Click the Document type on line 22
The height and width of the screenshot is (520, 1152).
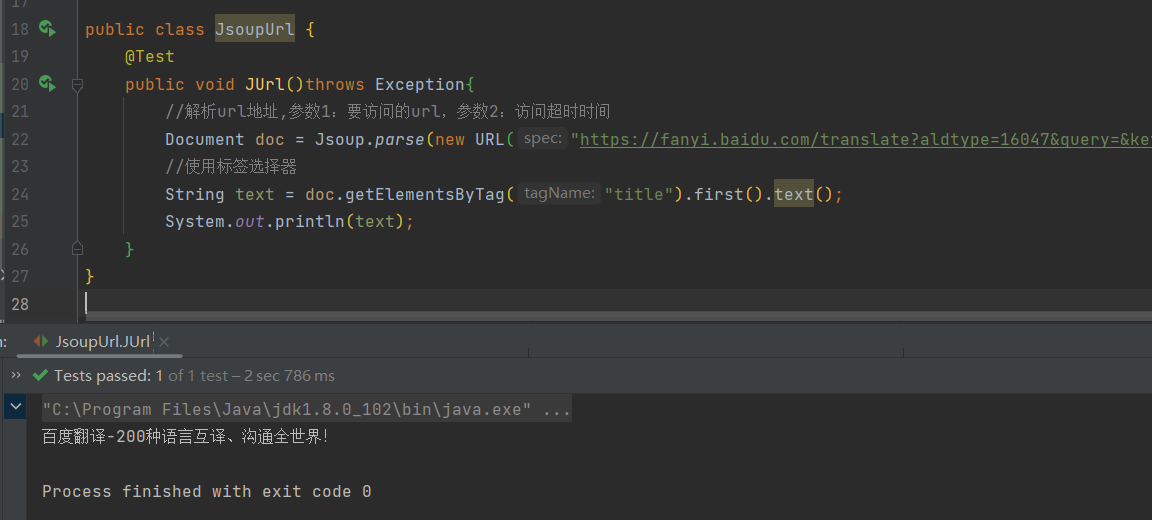click(x=204, y=140)
